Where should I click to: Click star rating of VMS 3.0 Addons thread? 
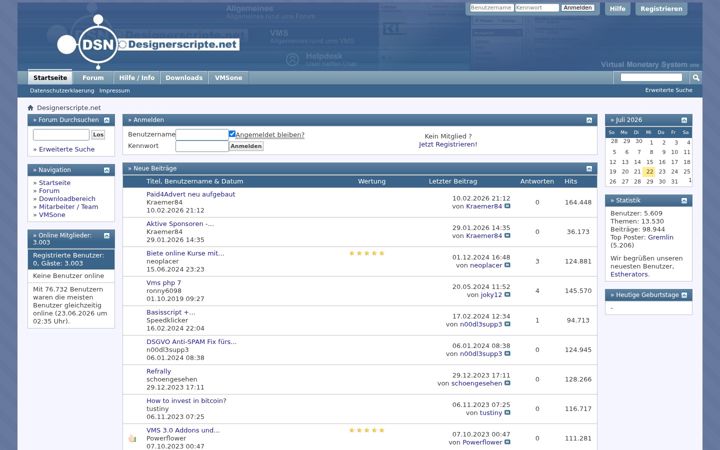(366, 430)
